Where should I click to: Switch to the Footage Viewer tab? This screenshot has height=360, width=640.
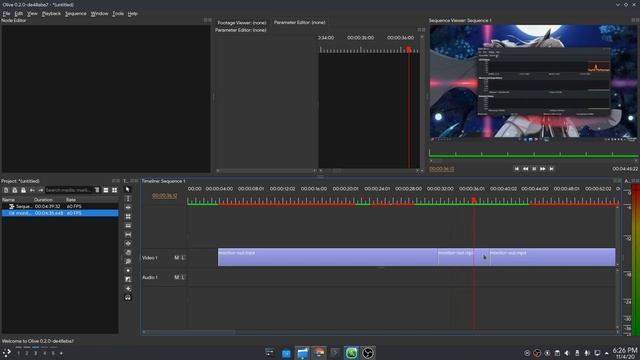[242, 22]
